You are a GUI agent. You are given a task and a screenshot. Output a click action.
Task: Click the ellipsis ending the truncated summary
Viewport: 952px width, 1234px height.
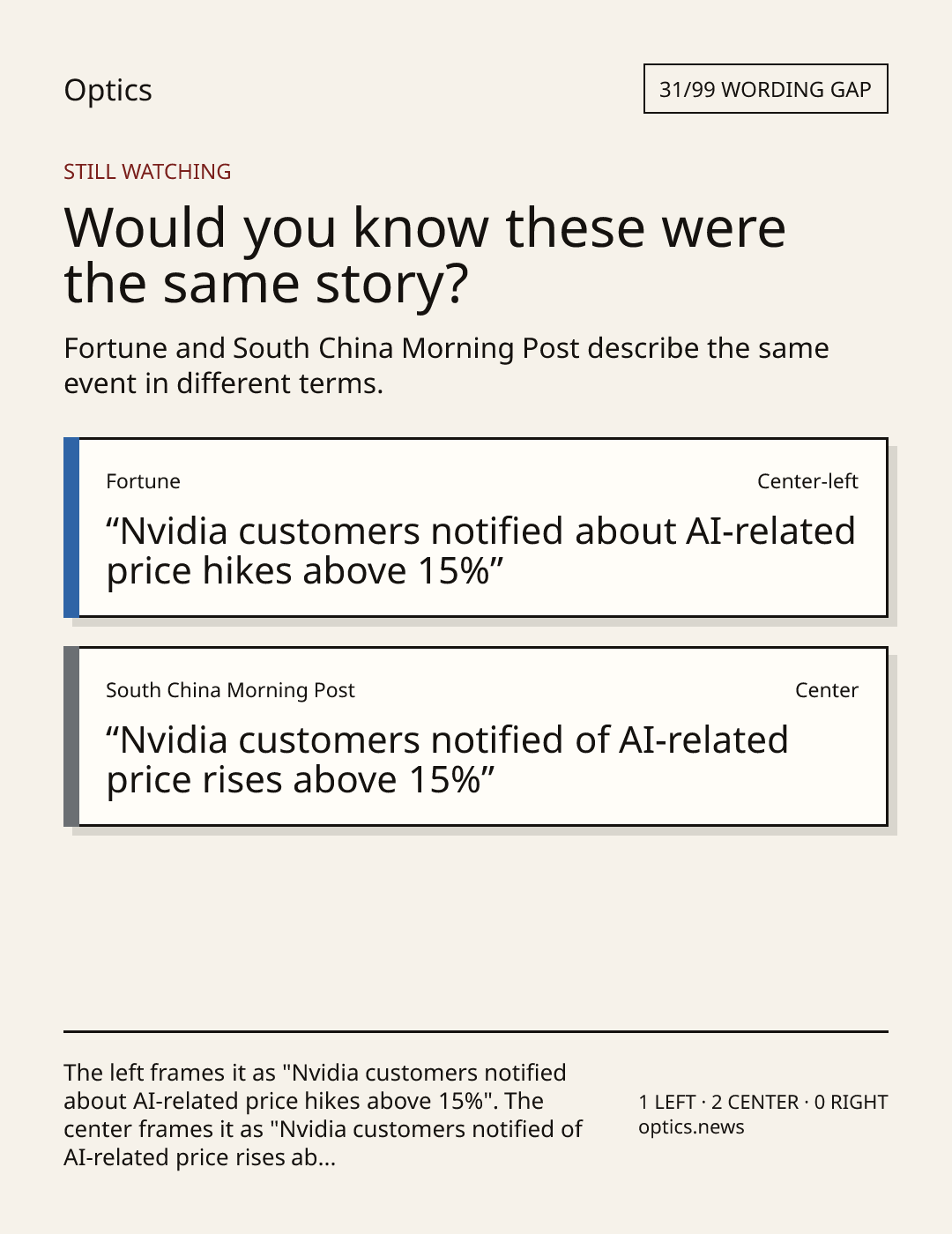pyautogui.click(x=325, y=1158)
